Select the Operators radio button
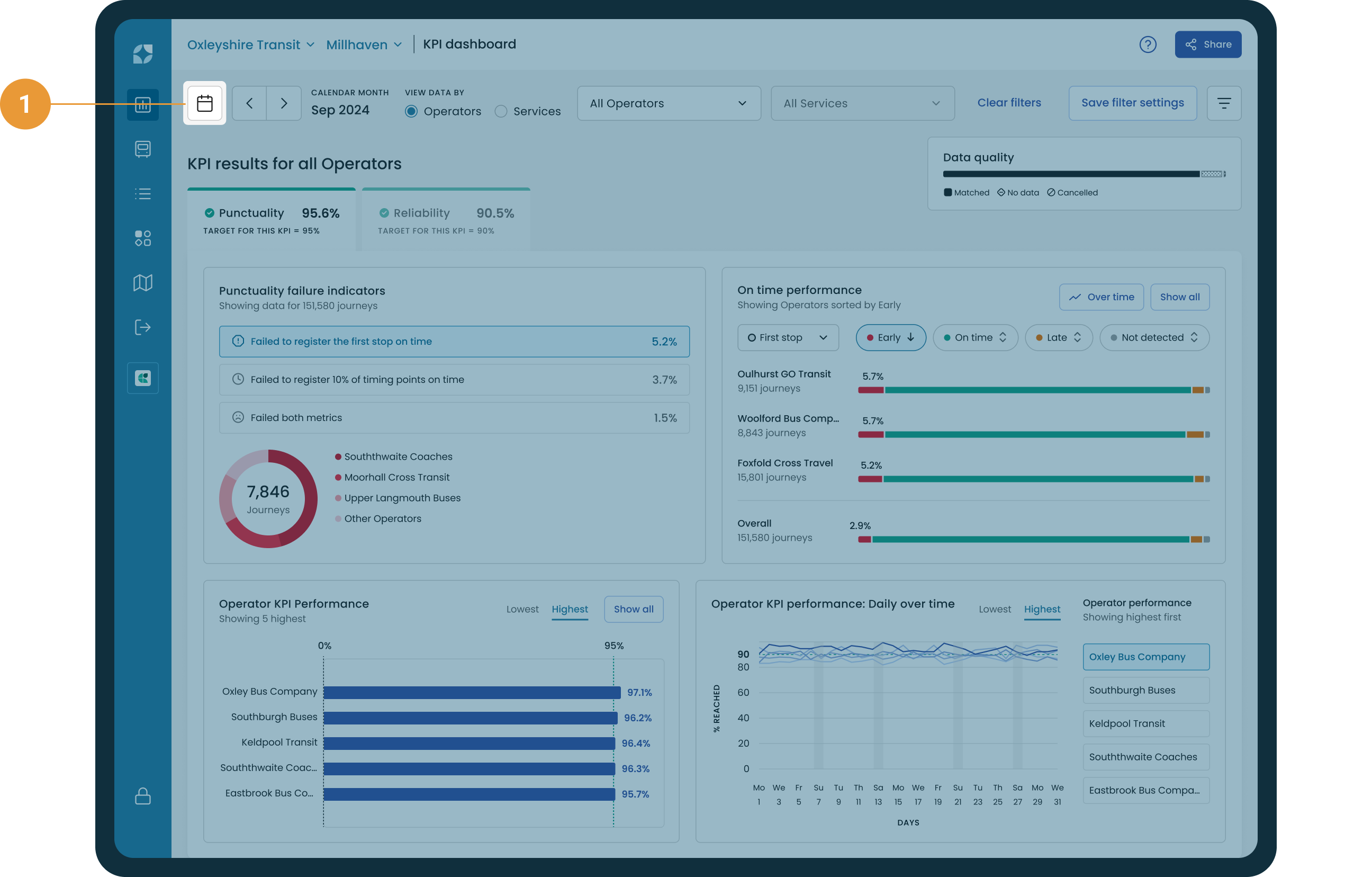This screenshot has height=877, width=1372. [x=411, y=111]
